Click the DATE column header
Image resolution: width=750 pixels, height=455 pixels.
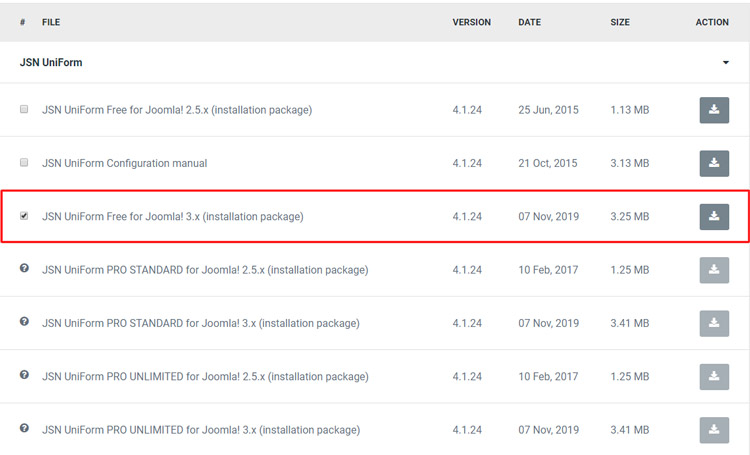(529, 22)
